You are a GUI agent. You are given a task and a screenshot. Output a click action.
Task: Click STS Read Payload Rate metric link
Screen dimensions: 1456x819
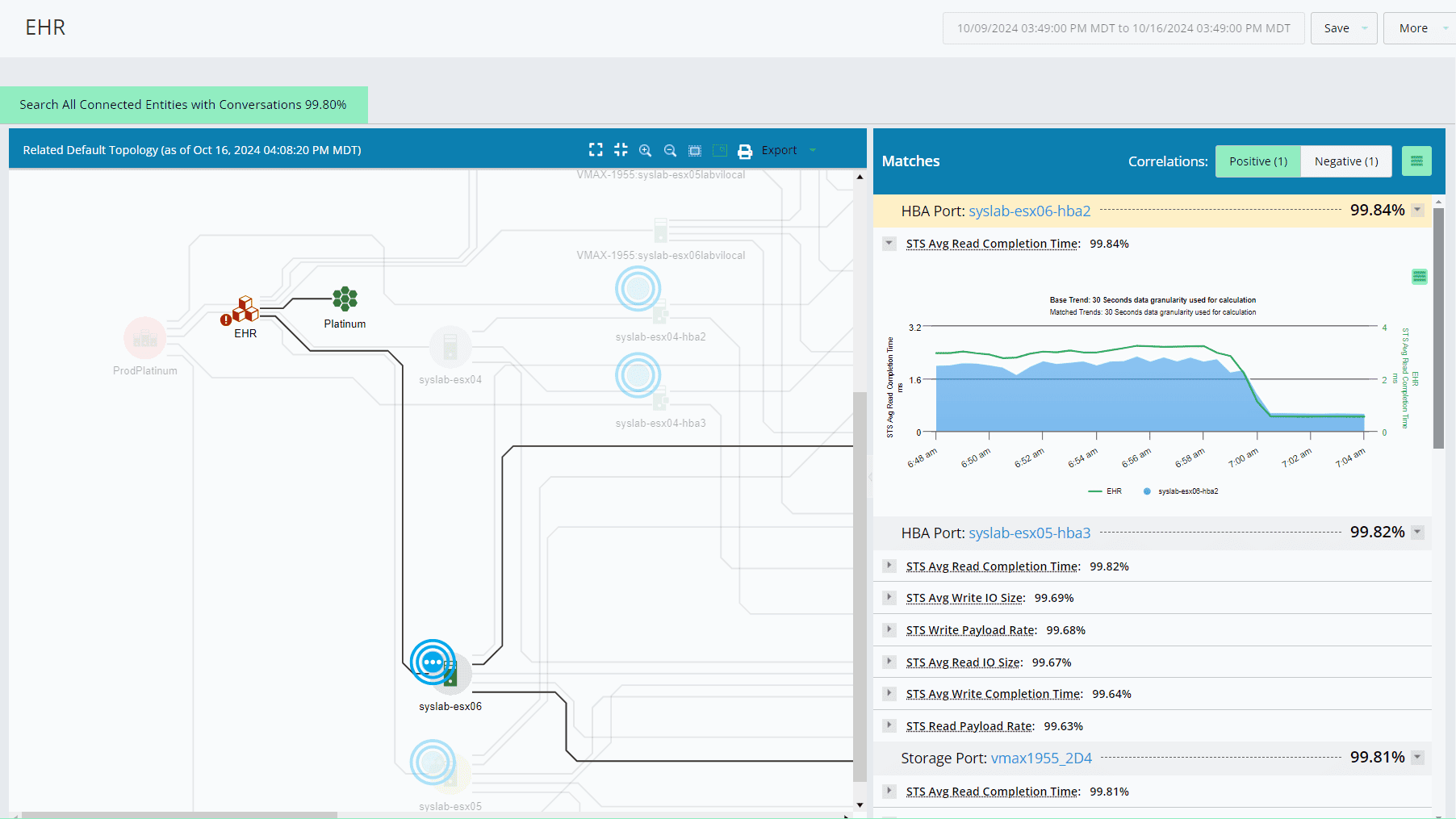[x=970, y=726]
